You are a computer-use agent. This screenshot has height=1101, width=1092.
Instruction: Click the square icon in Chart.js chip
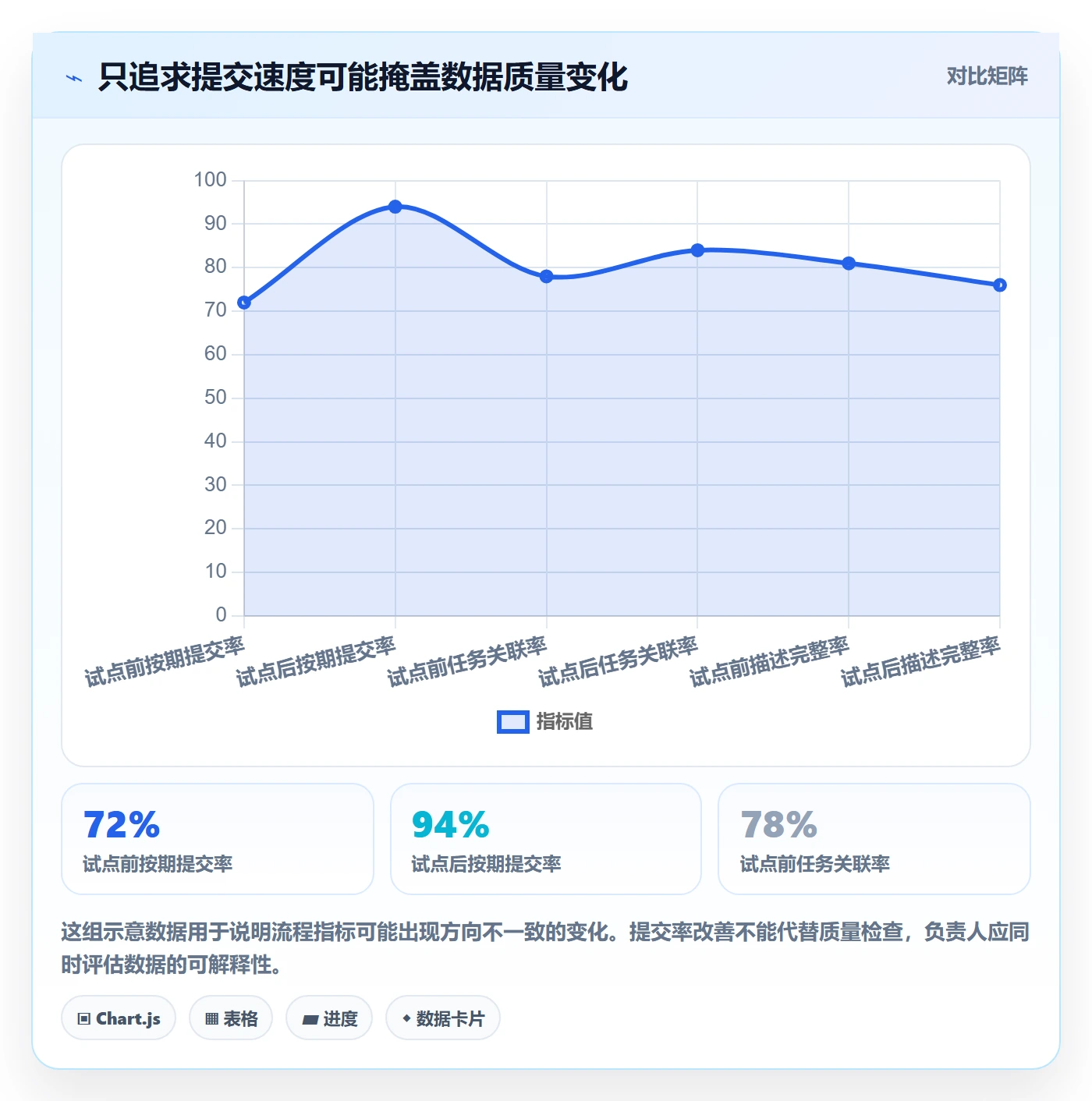[x=84, y=1019]
